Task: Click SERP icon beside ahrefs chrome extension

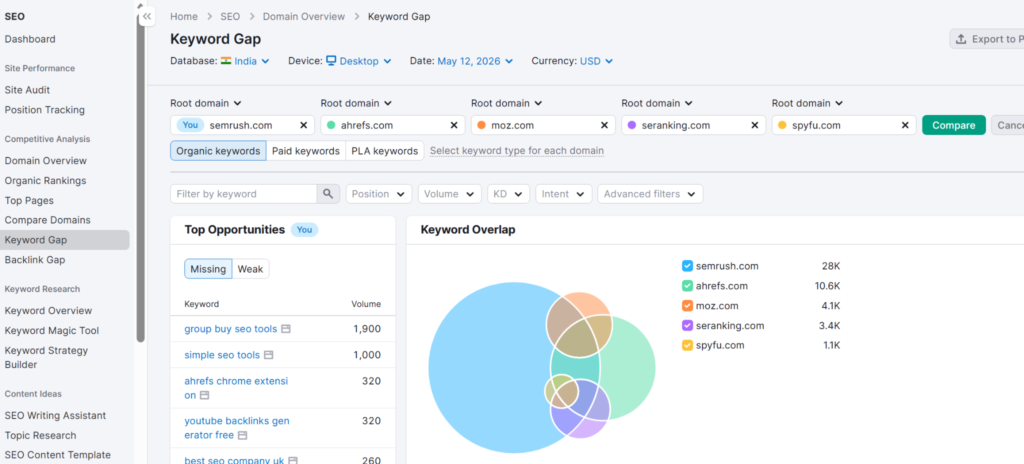Action: tap(204, 395)
